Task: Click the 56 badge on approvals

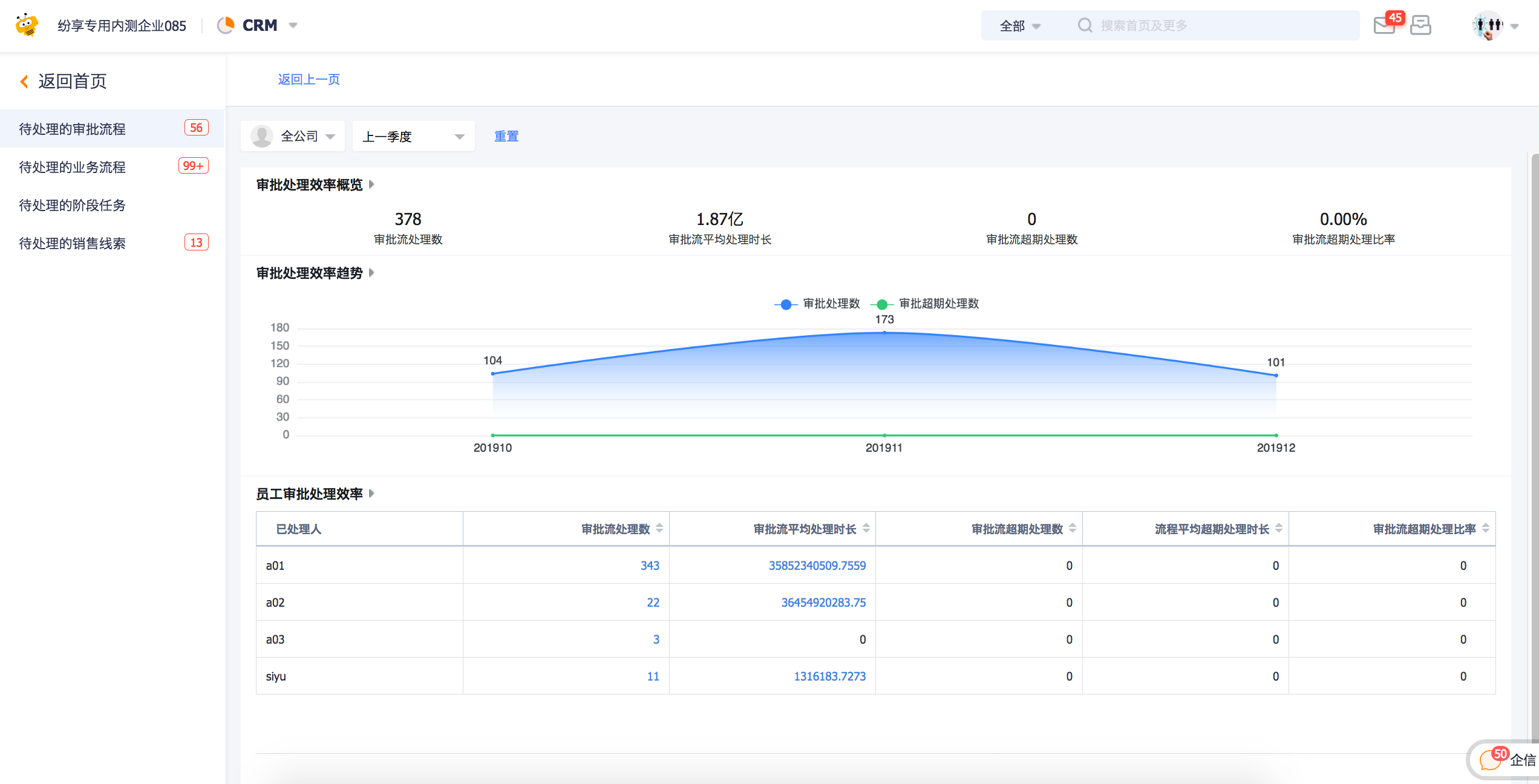Action: coord(196,128)
